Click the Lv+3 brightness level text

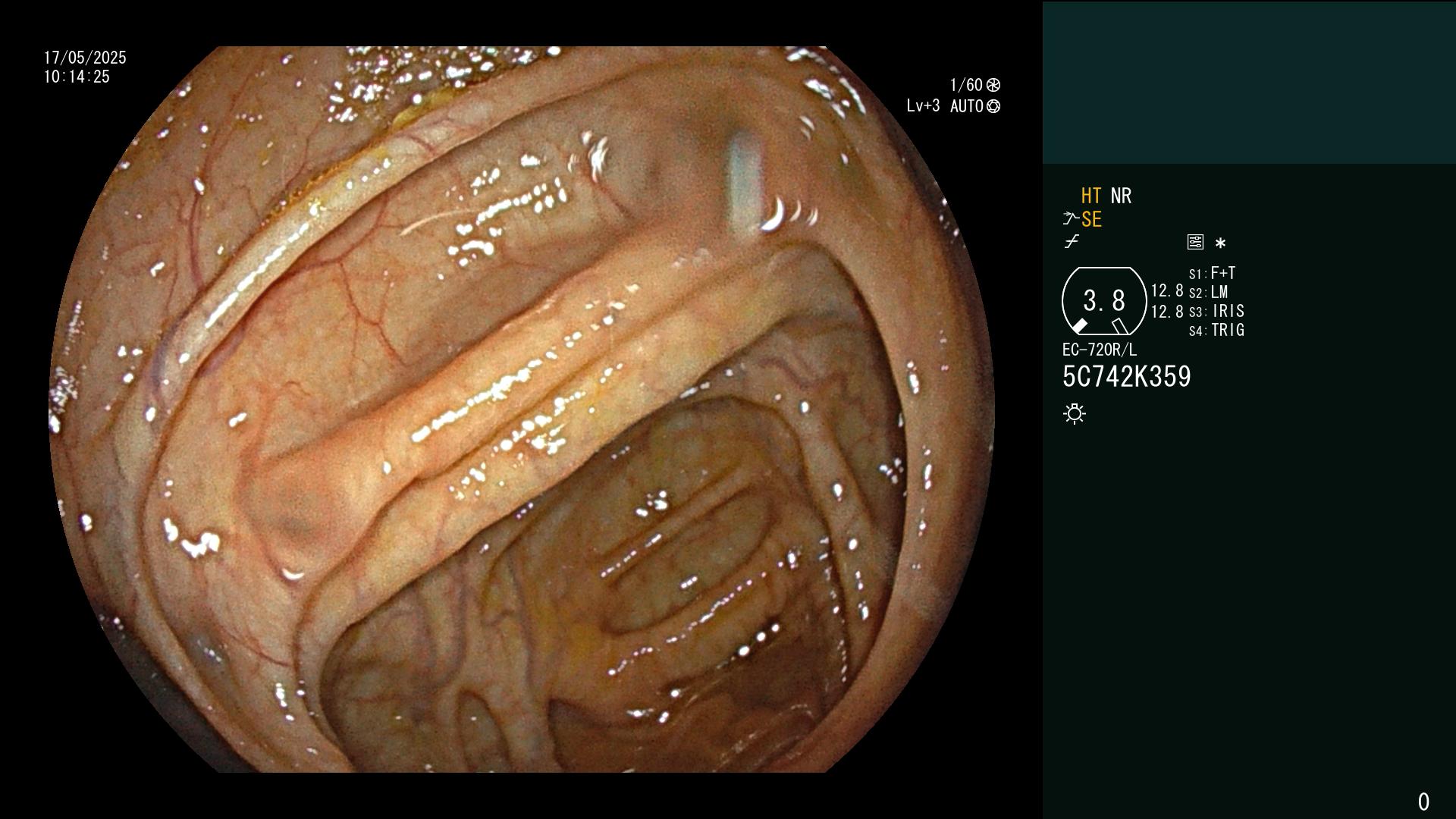click(923, 106)
